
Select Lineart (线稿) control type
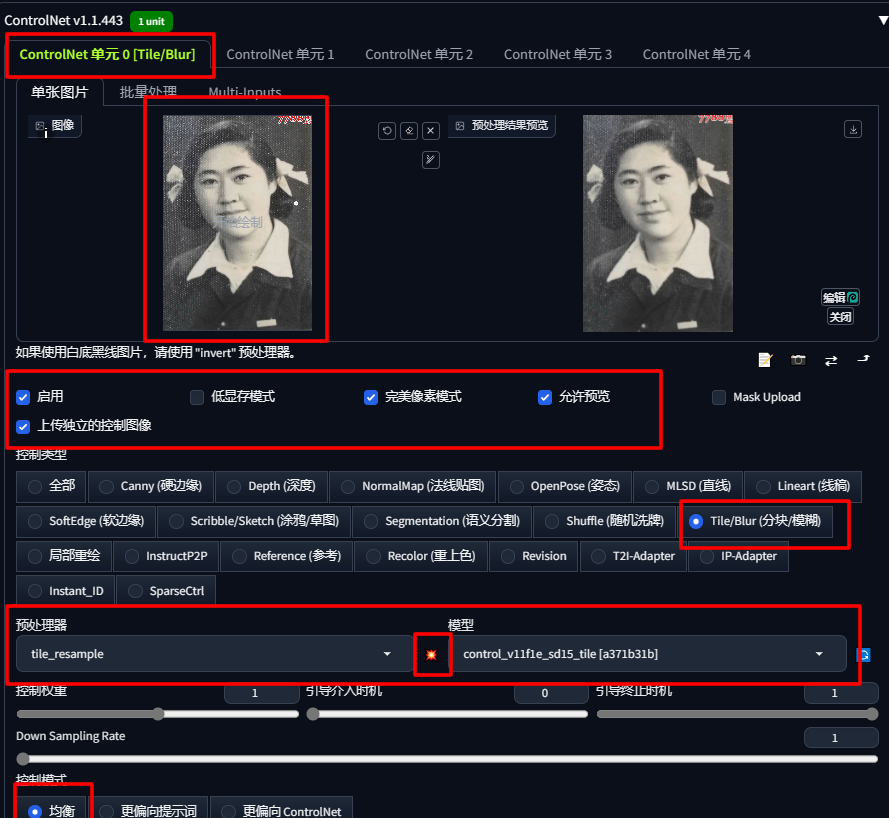click(803, 486)
